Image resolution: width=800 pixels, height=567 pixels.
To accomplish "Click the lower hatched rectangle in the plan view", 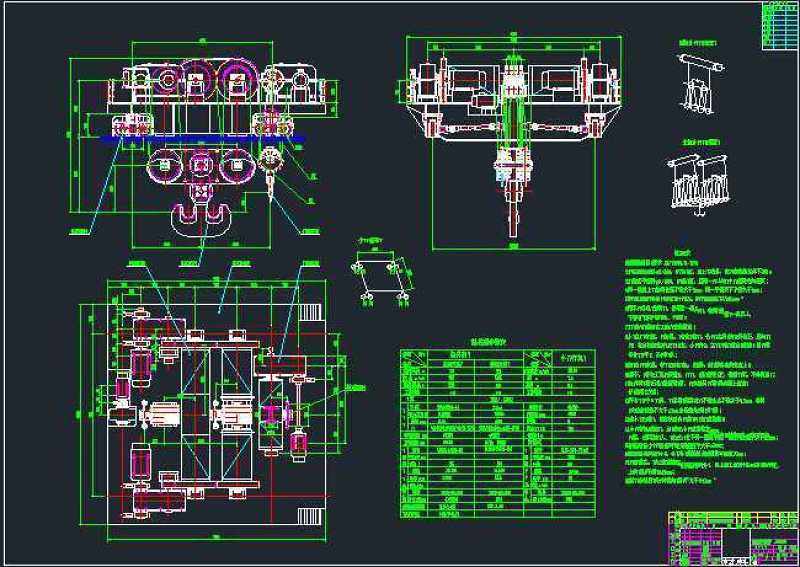I will [309, 515].
